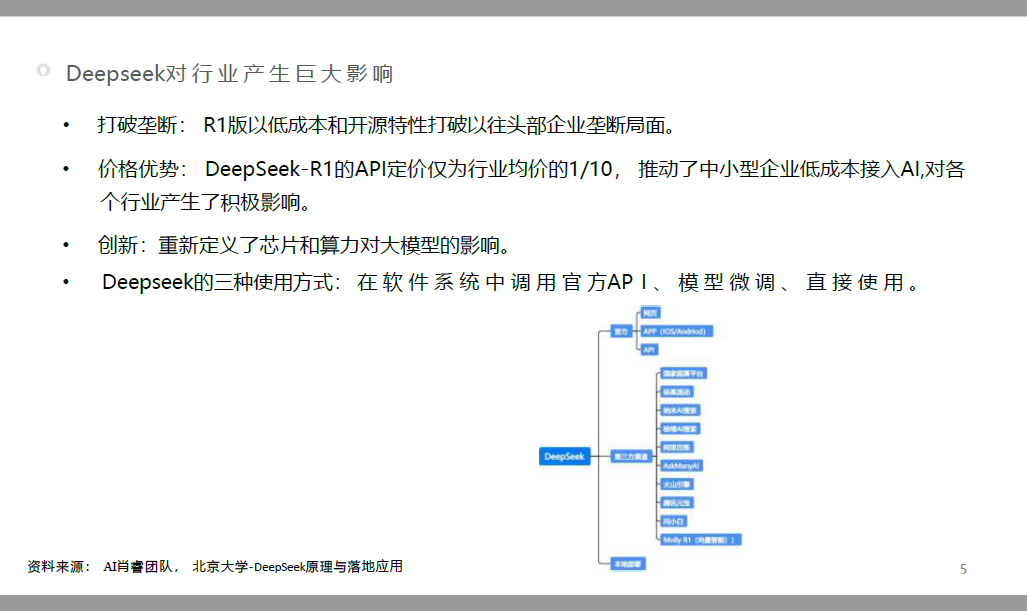Select the "问小白" node

pos(673,521)
